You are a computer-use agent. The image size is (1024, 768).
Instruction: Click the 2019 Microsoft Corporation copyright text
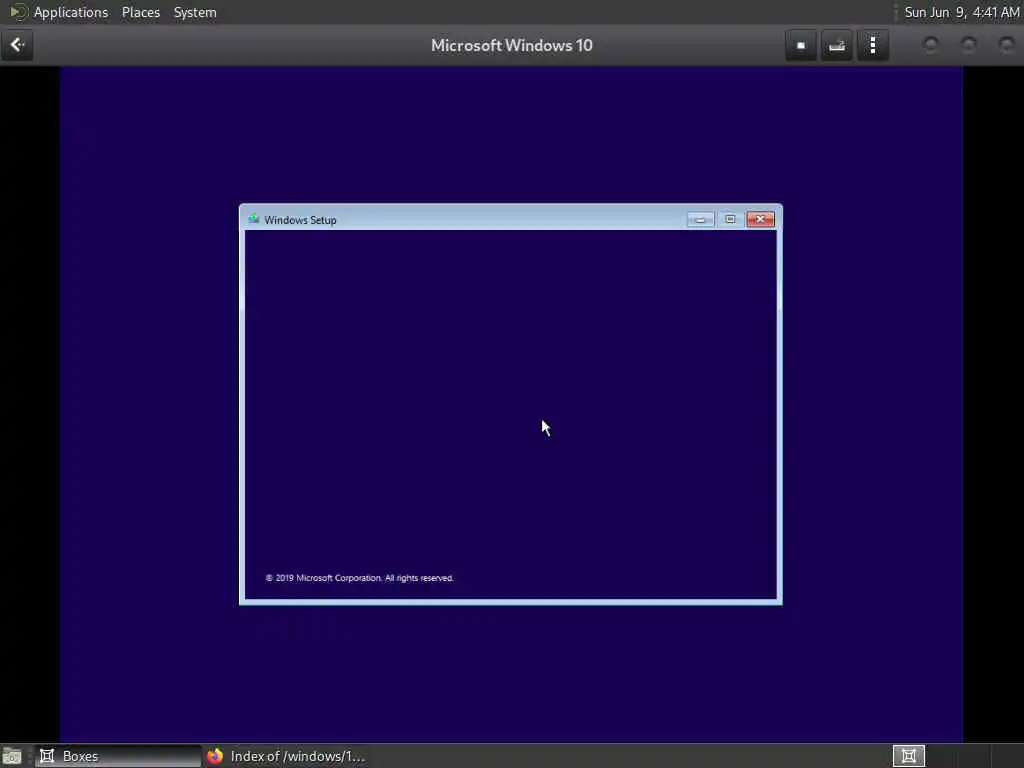pos(359,578)
